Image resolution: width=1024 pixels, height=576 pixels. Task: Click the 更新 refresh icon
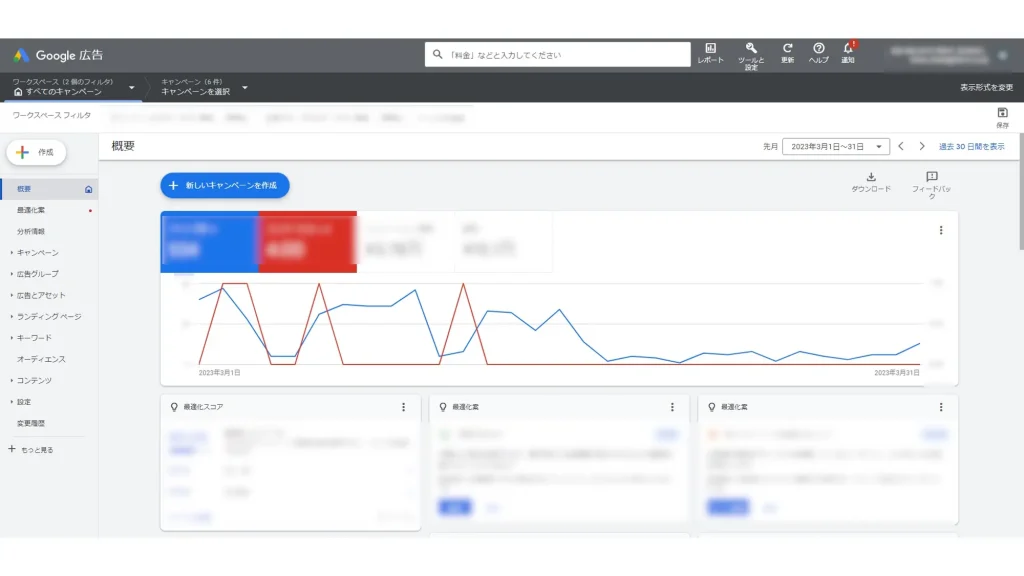(787, 49)
